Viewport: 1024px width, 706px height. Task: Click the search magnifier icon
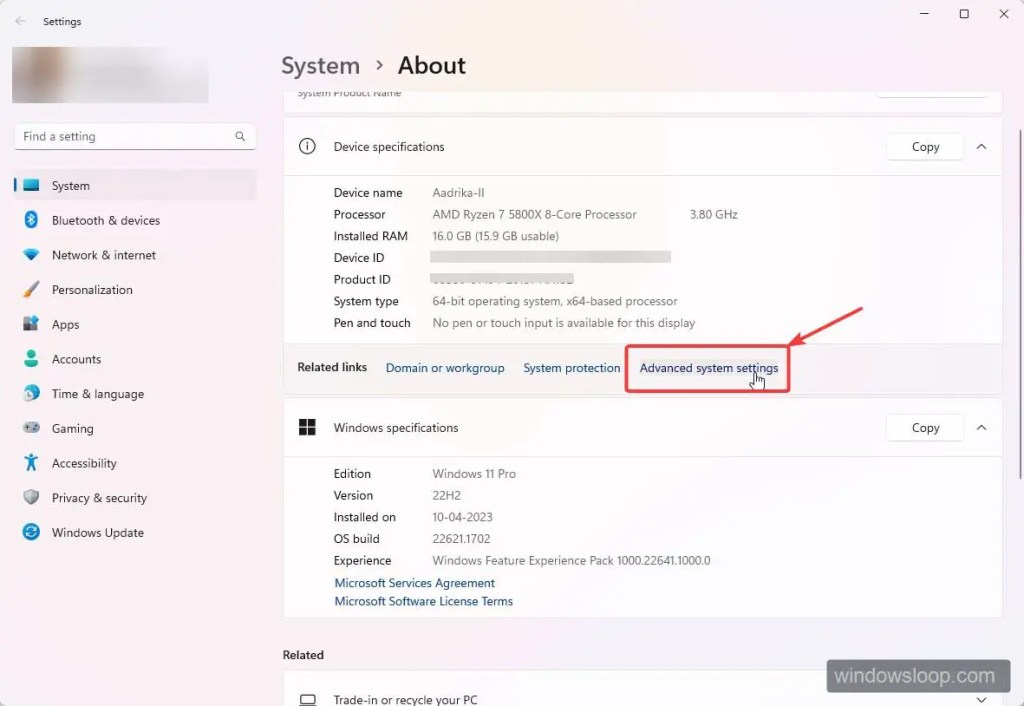[240, 136]
